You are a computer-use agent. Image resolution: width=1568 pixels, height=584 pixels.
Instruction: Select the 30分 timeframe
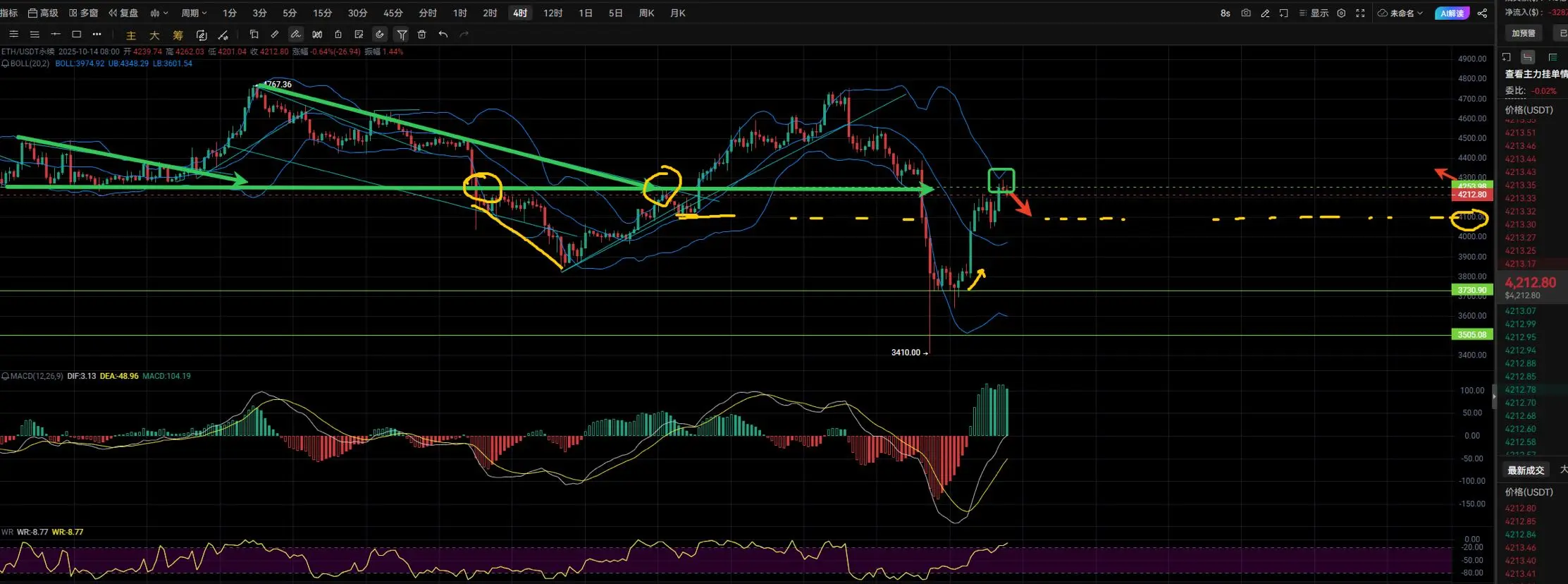[x=357, y=13]
